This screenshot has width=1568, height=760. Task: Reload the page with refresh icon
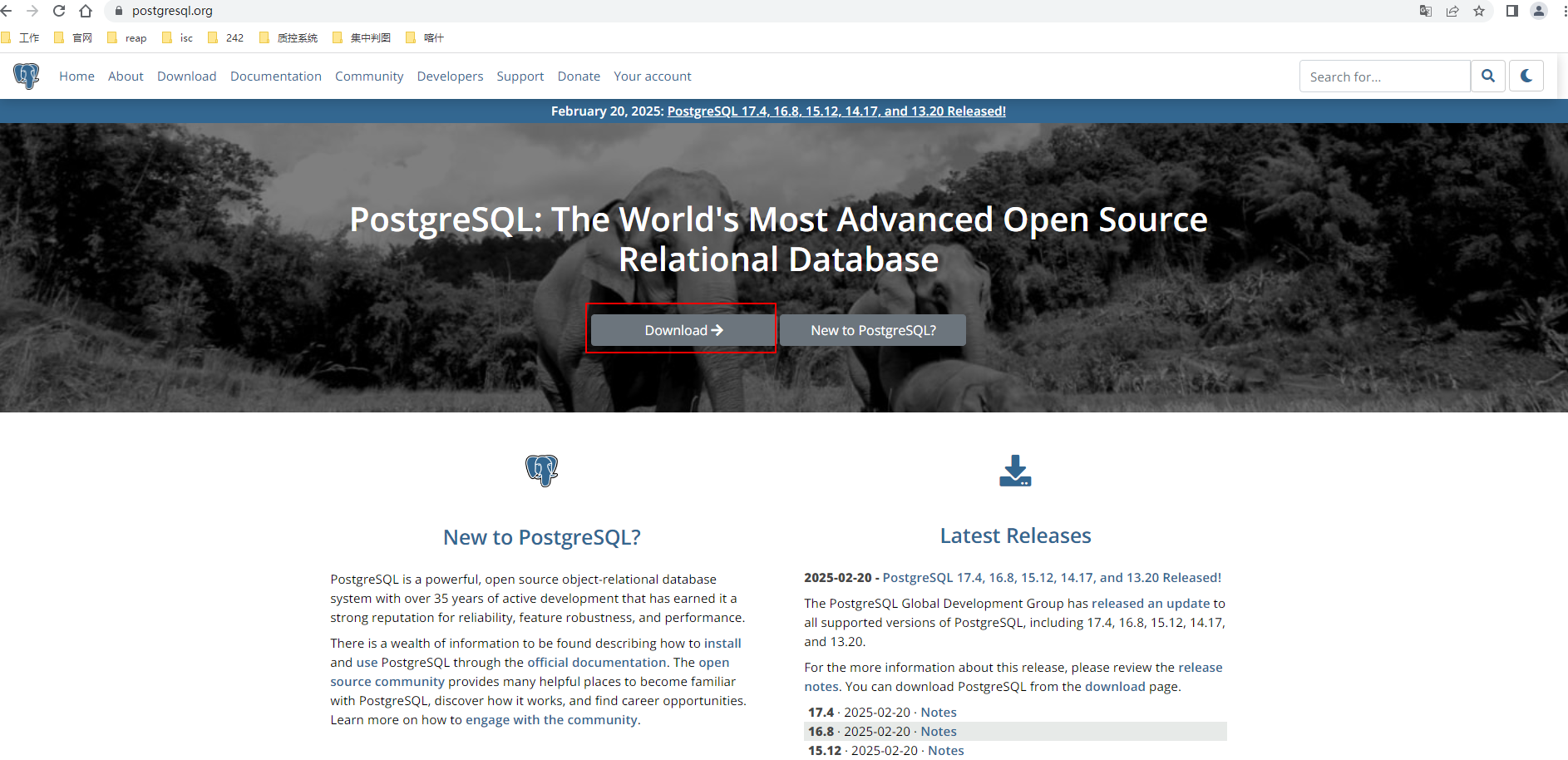(58, 11)
